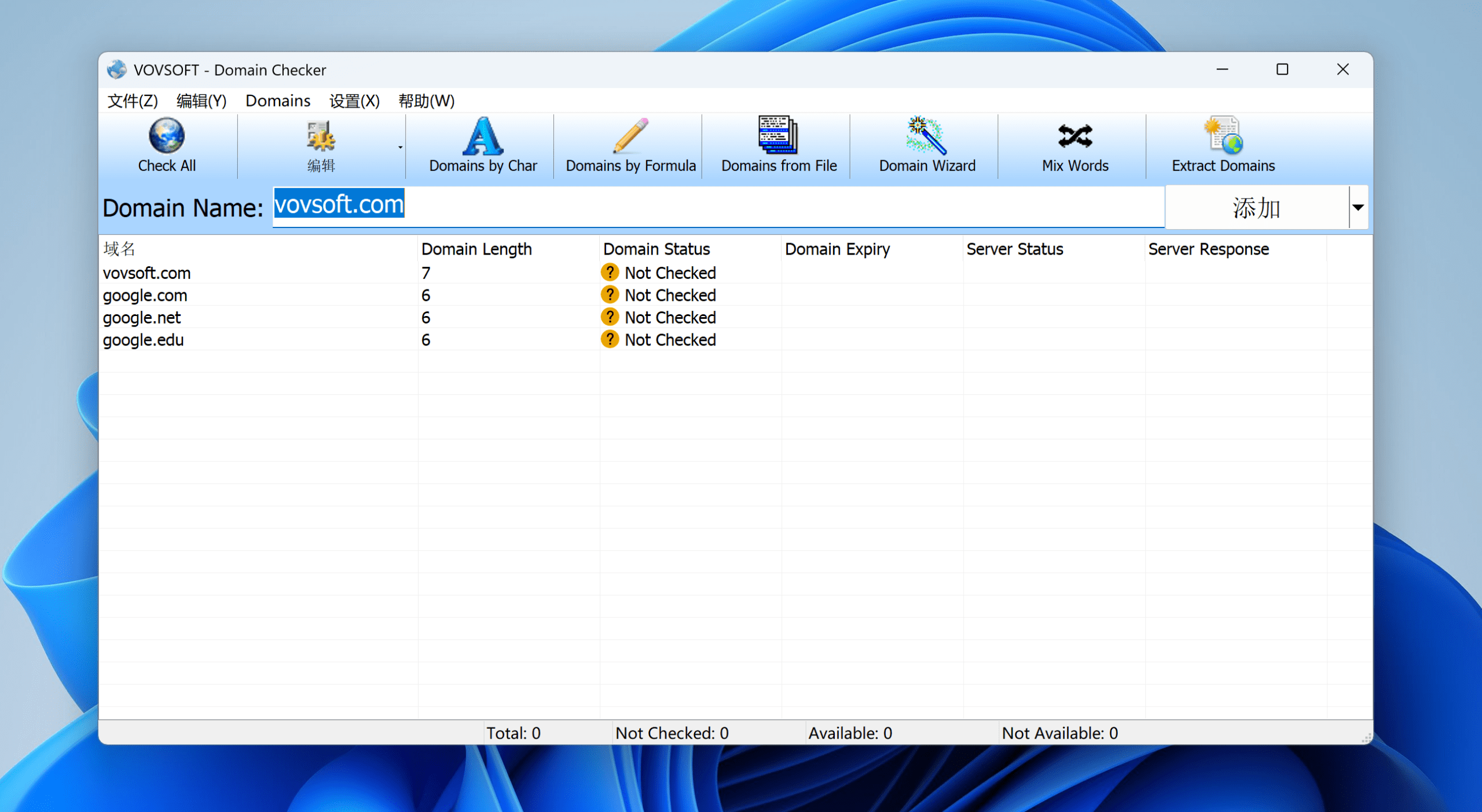Click the Domain Name: label
Image resolution: width=1482 pixels, height=812 pixels.
click(183, 208)
